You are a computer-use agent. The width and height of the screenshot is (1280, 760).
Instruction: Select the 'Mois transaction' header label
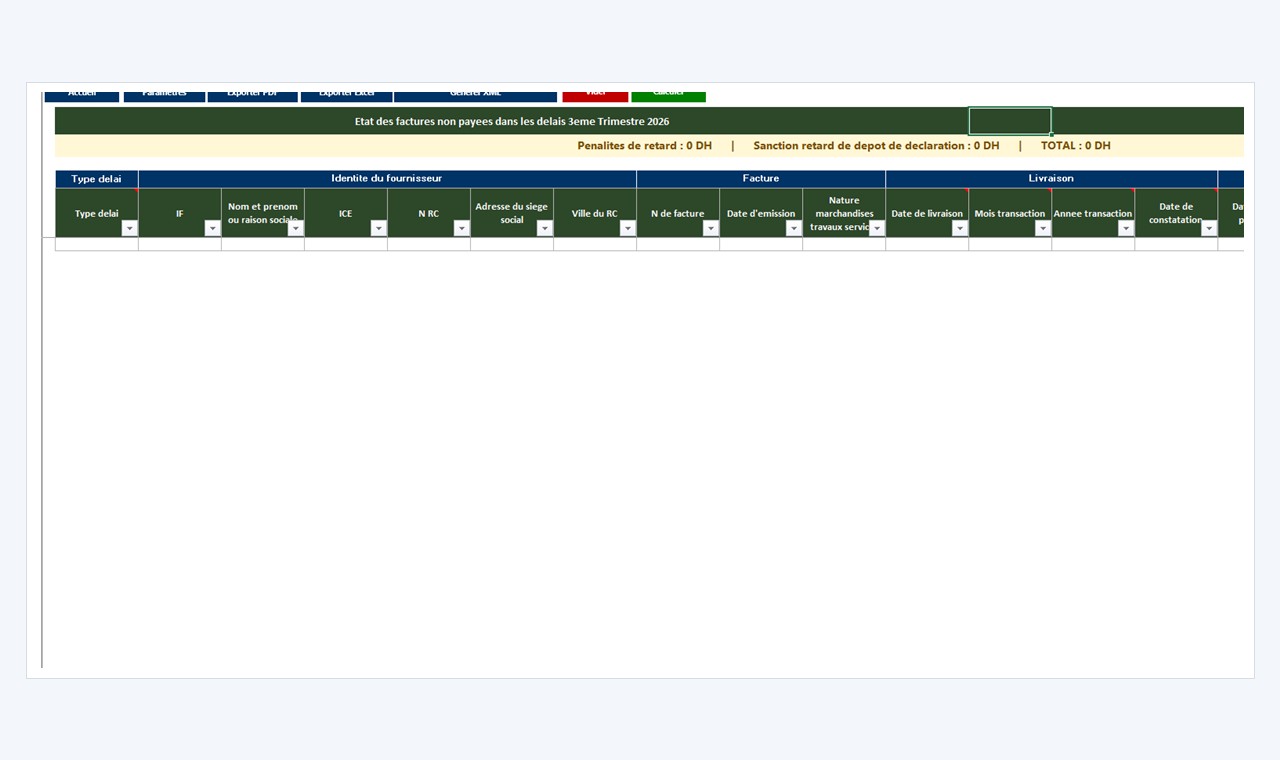click(1010, 213)
